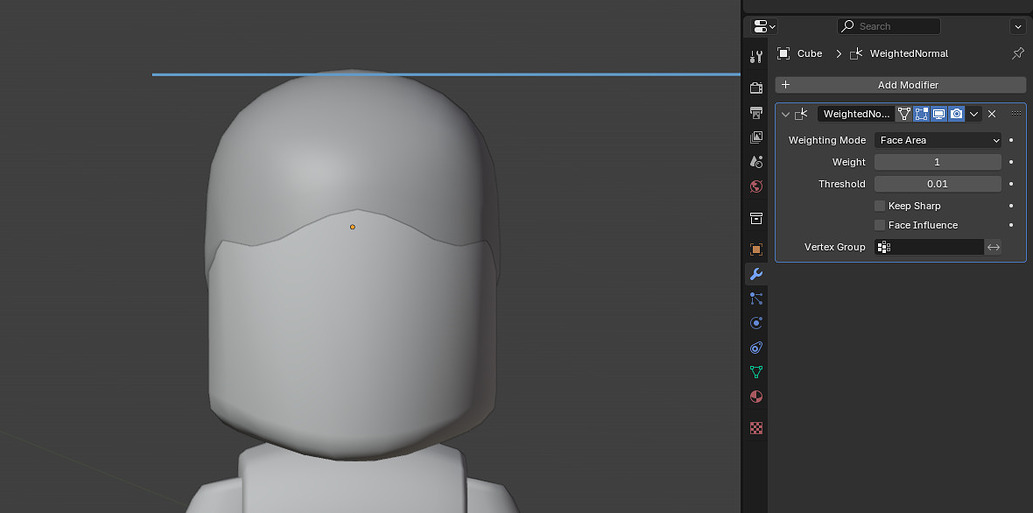The width and height of the screenshot is (1033, 513).
Task: Open the Particles properties tab
Action: (756, 298)
